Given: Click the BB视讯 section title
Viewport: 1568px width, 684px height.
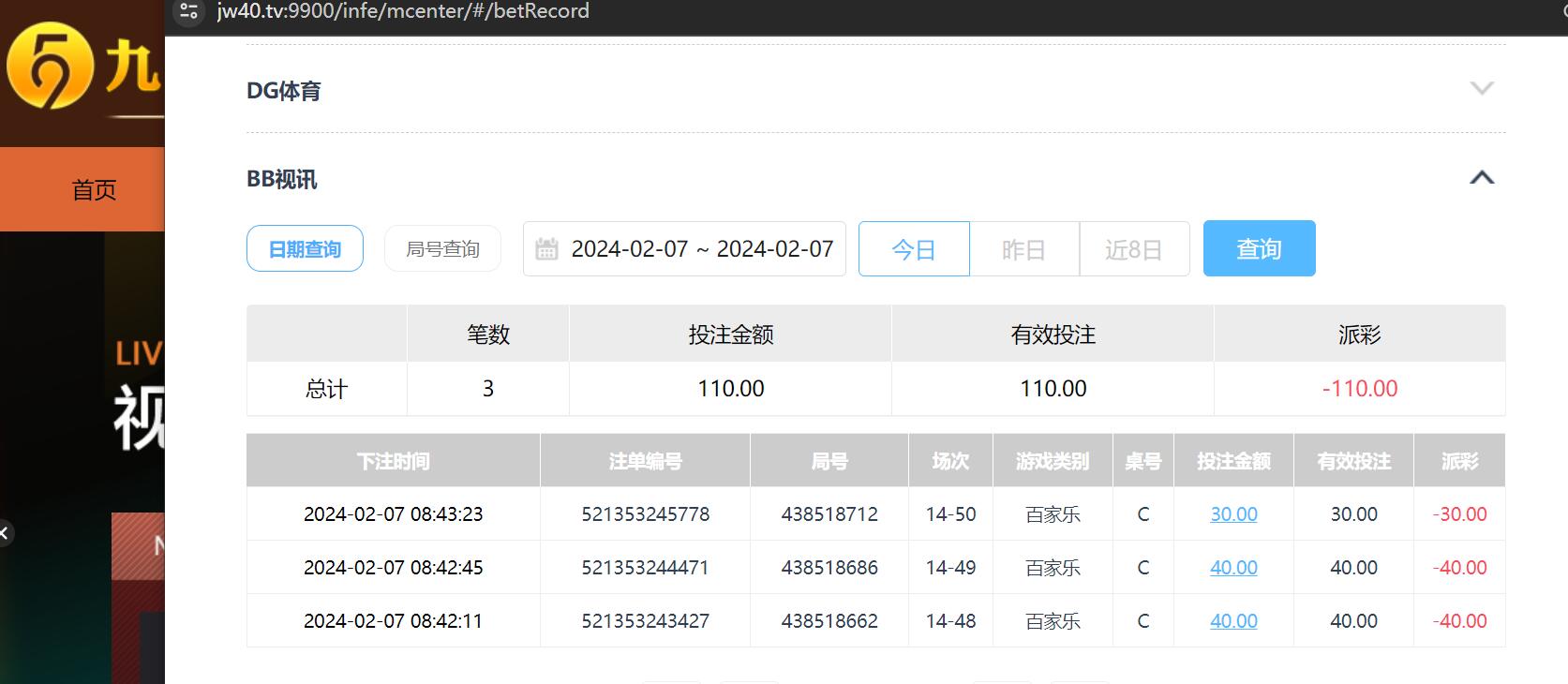Looking at the screenshot, I should click(x=282, y=179).
